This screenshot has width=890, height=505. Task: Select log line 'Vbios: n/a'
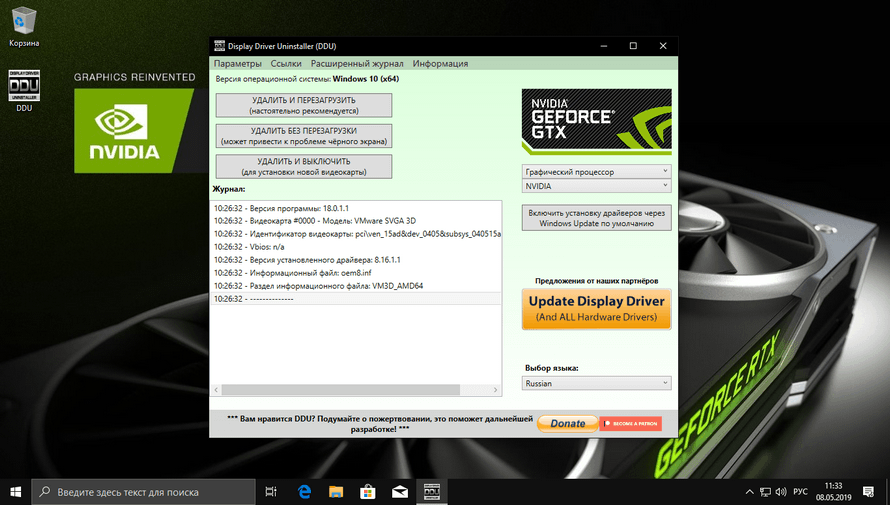click(x=356, y=247)
